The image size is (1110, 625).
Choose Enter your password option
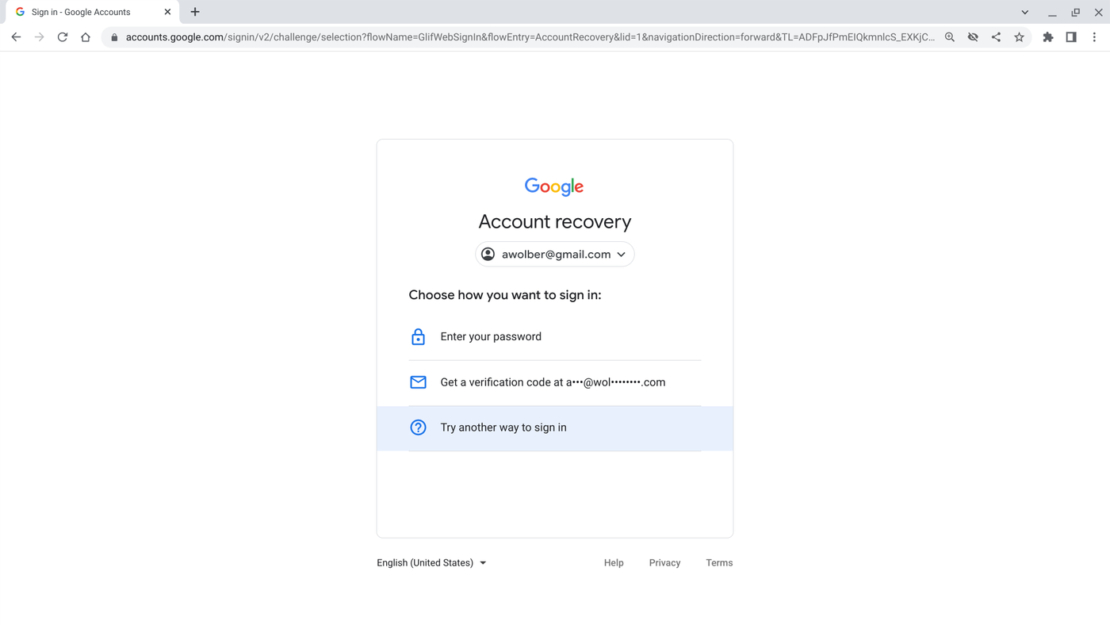coord(555,337)
